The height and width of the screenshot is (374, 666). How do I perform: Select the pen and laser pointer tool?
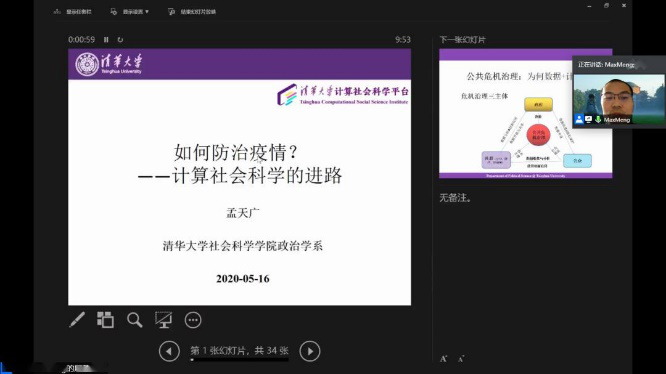77,320
